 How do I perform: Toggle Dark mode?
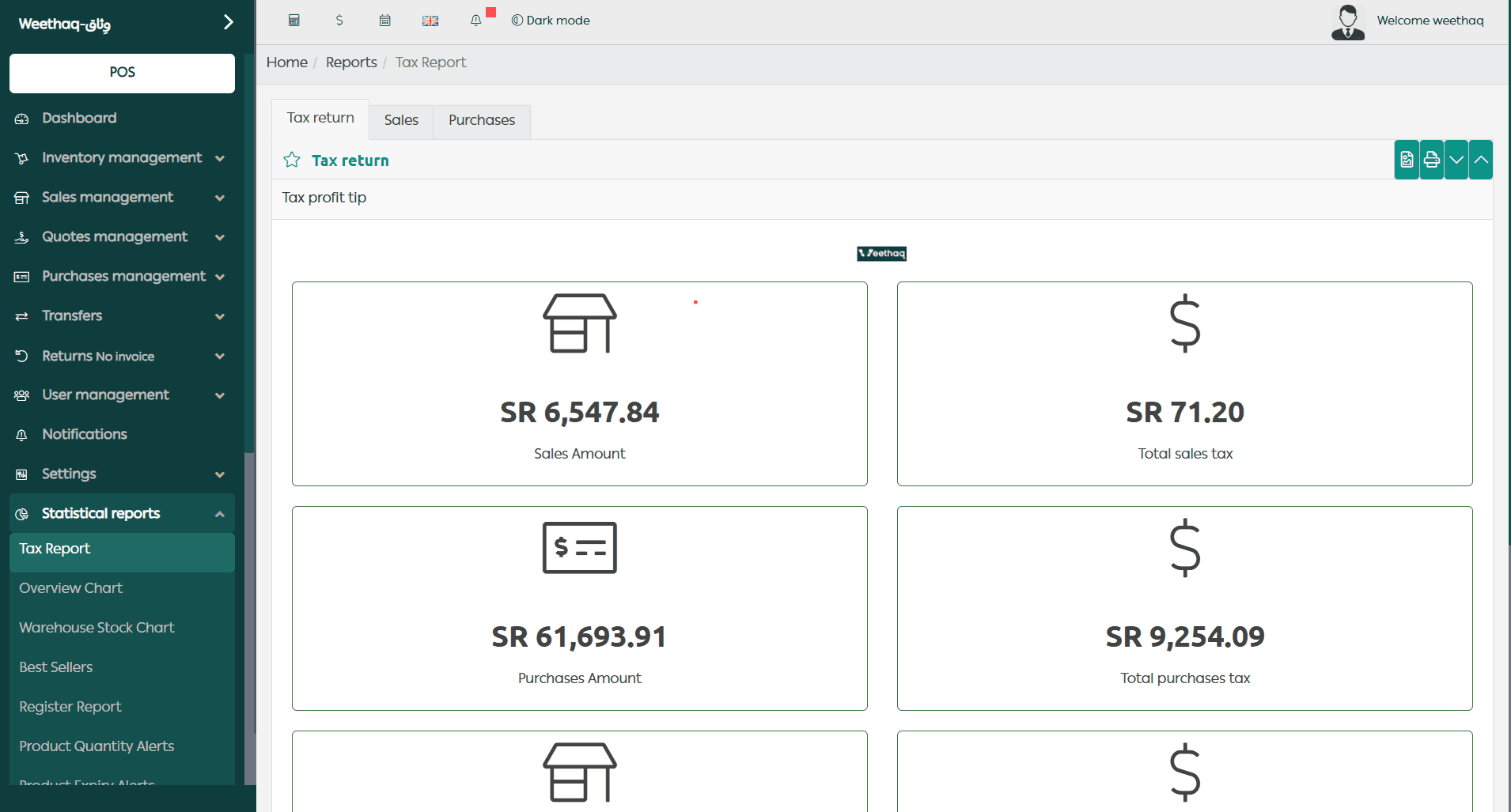(x=551, y=21)
